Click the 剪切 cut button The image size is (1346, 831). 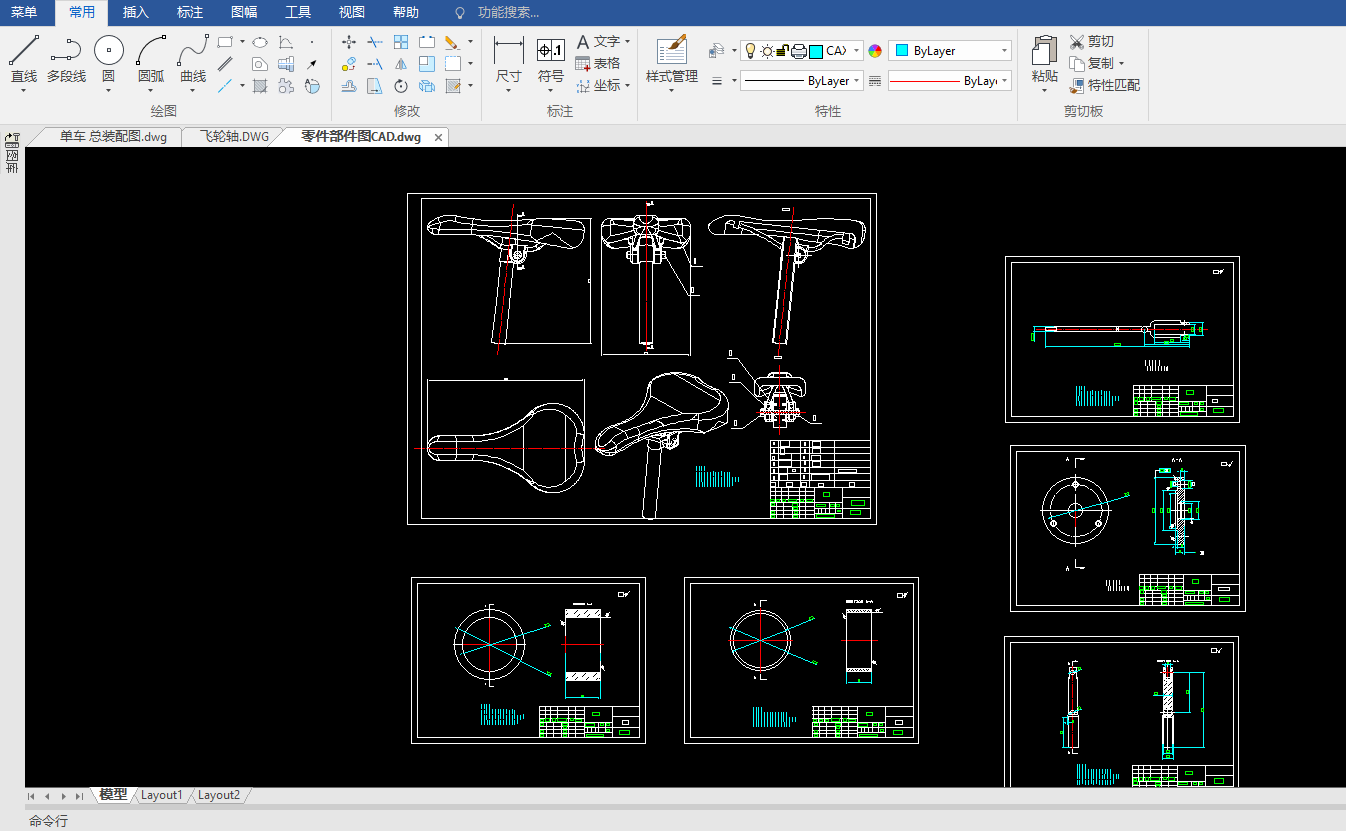1091,41
